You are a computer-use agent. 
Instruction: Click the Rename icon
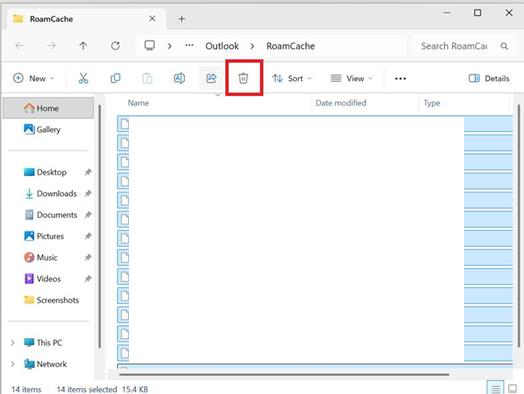[x=179, y=79]
